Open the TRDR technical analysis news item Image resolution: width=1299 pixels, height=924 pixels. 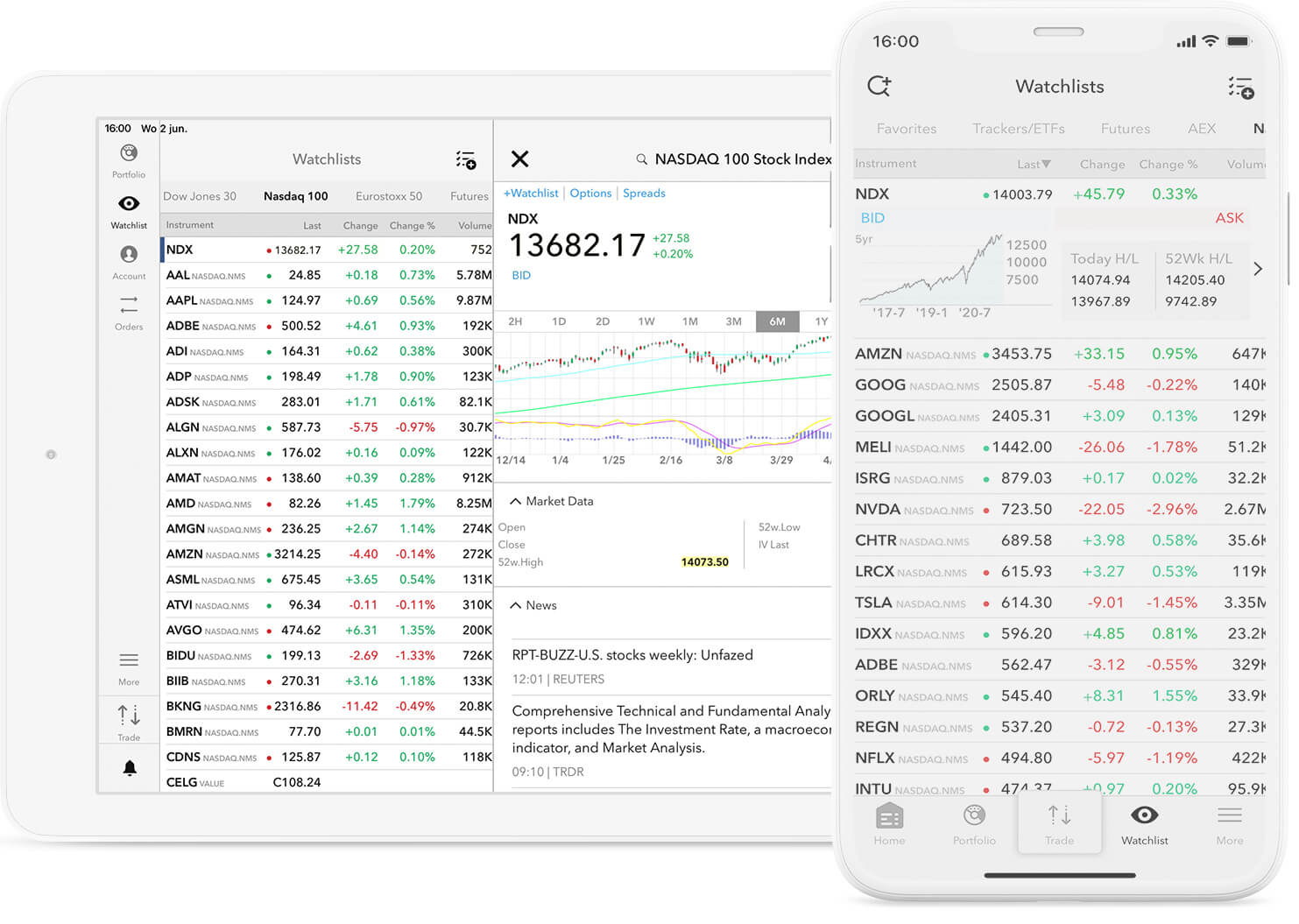point(671,740)
